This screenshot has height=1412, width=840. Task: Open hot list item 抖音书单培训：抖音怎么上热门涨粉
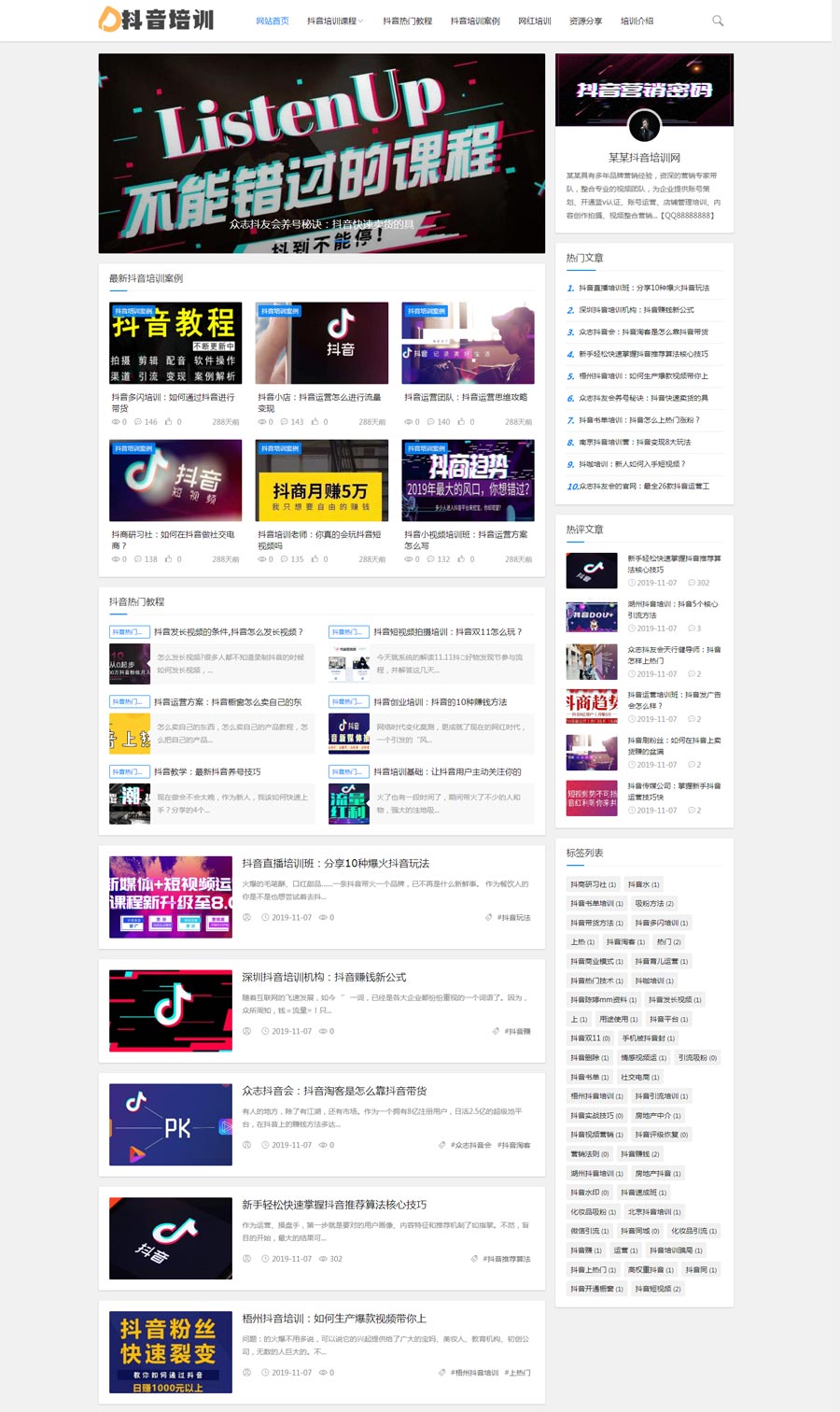[639, 420]
